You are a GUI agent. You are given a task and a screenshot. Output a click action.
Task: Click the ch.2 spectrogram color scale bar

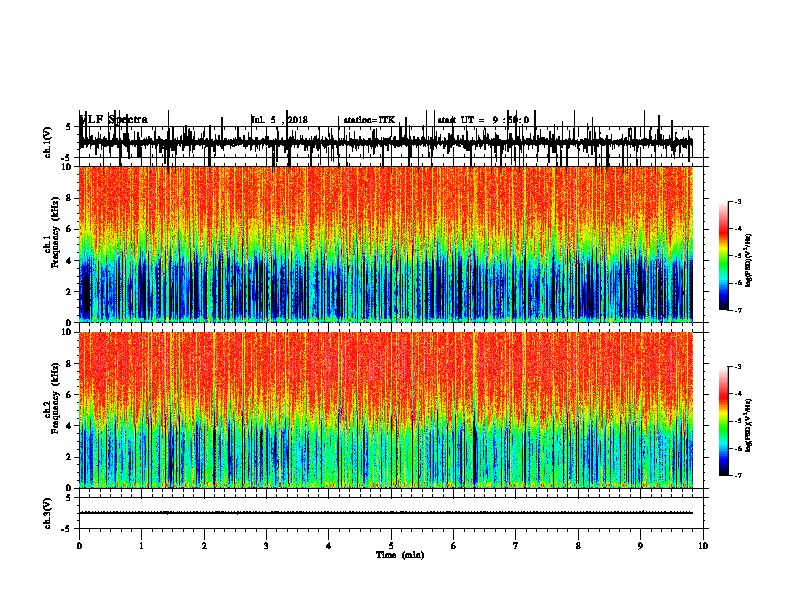pyautogui.click(x=723, y=421)
